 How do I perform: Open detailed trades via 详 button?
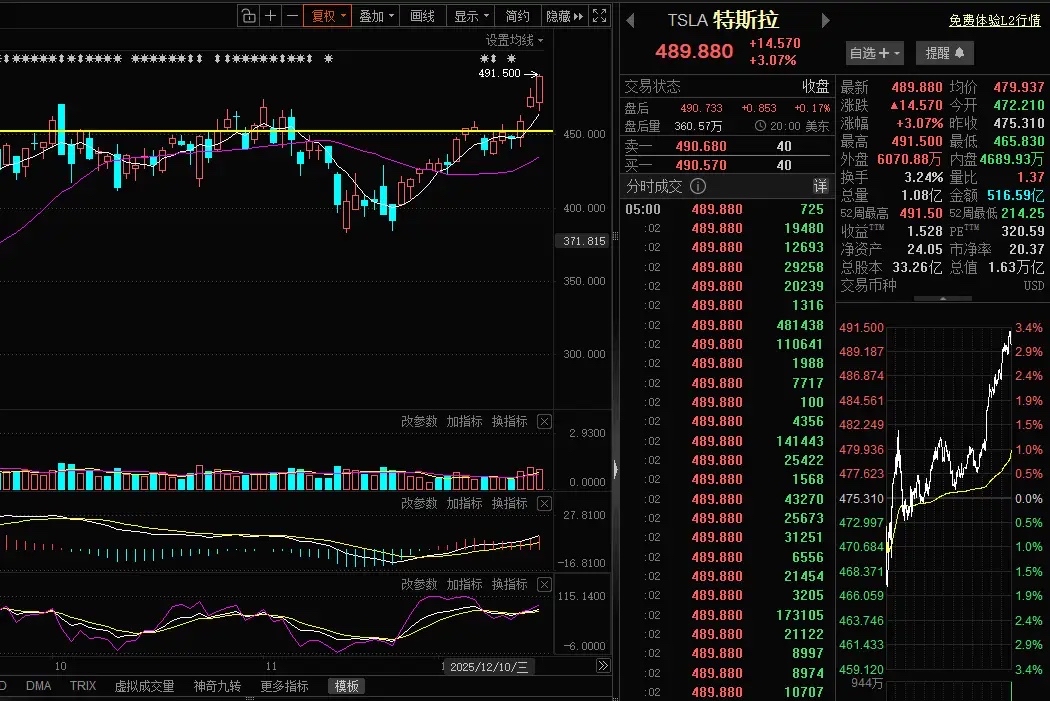pos(820,186)
